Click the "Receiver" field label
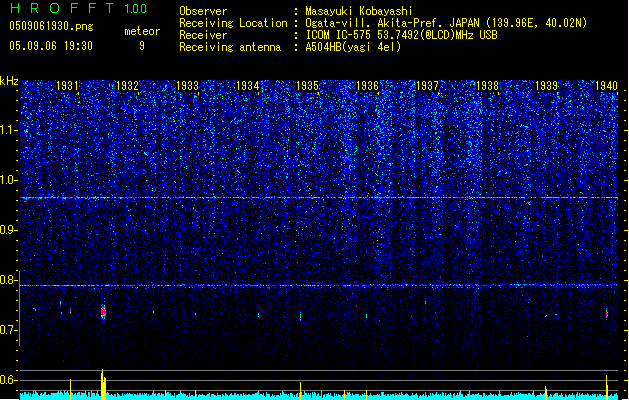The width and height of the screenshot is (629, 400). 203,35
